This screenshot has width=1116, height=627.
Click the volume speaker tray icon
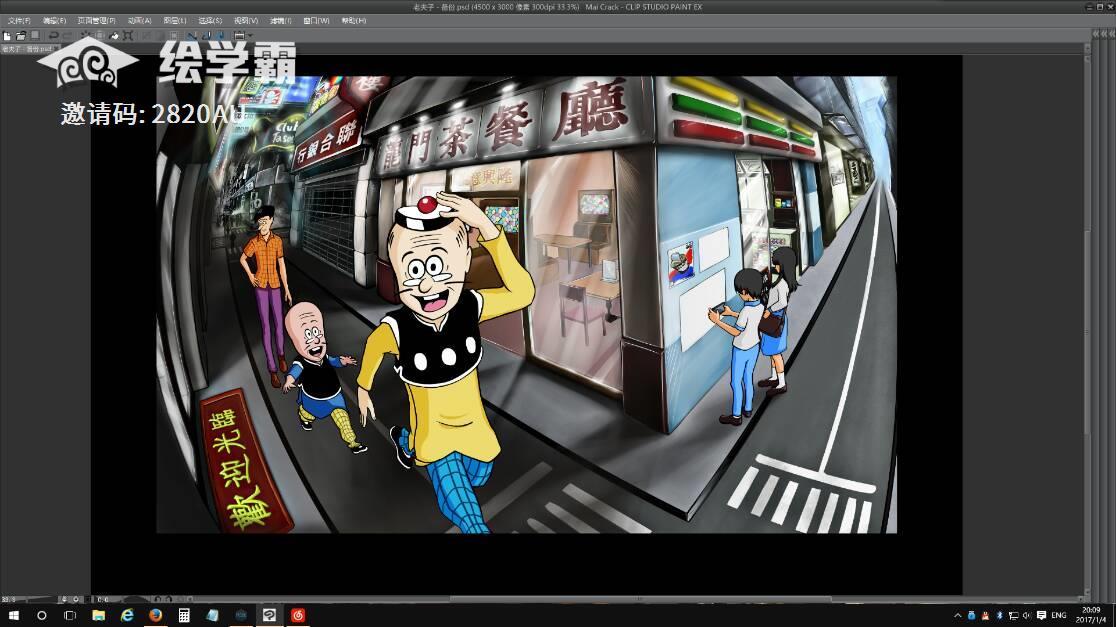[1026, 616]
